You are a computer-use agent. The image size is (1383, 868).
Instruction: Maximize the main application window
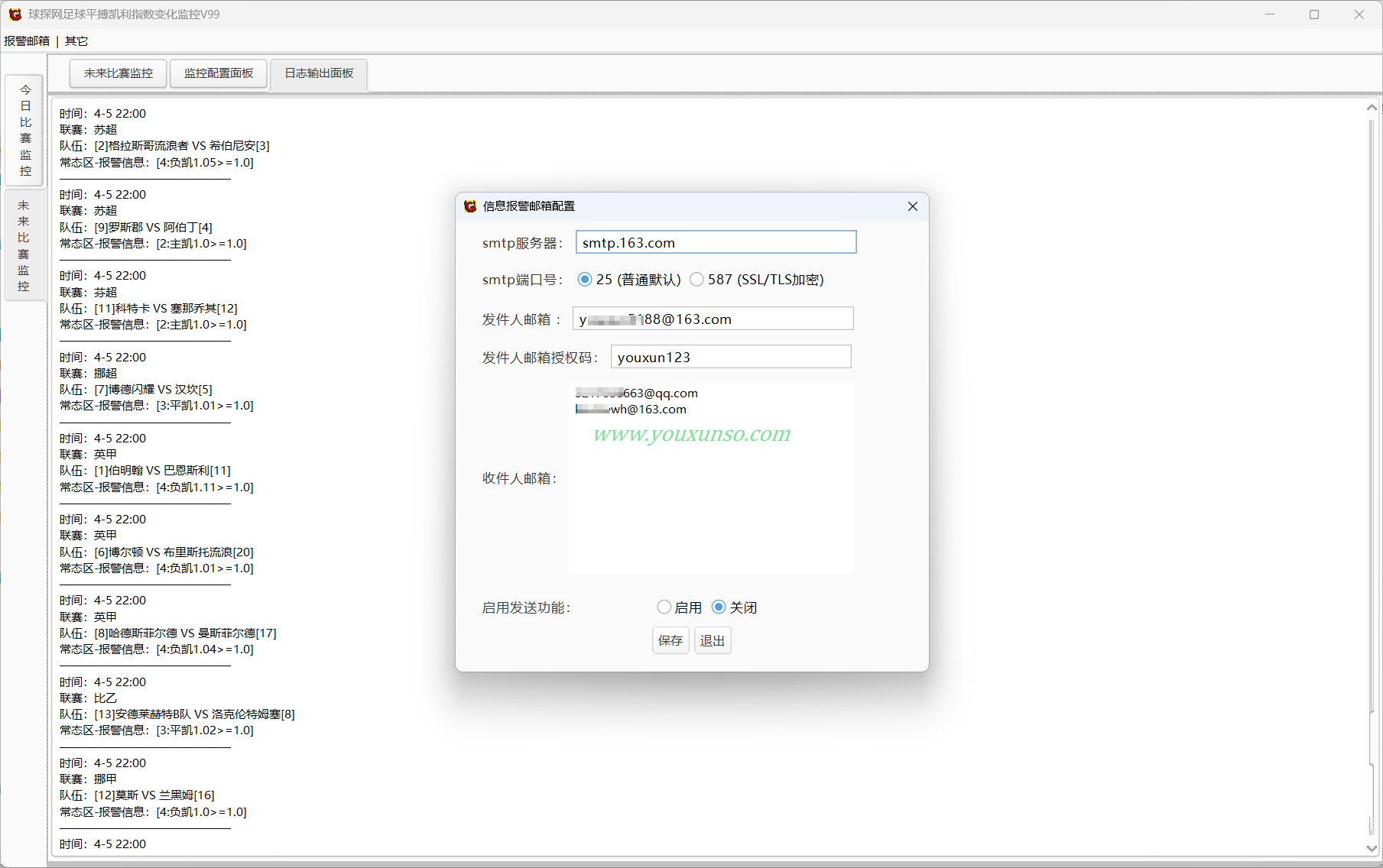(x=1314, y=15)
